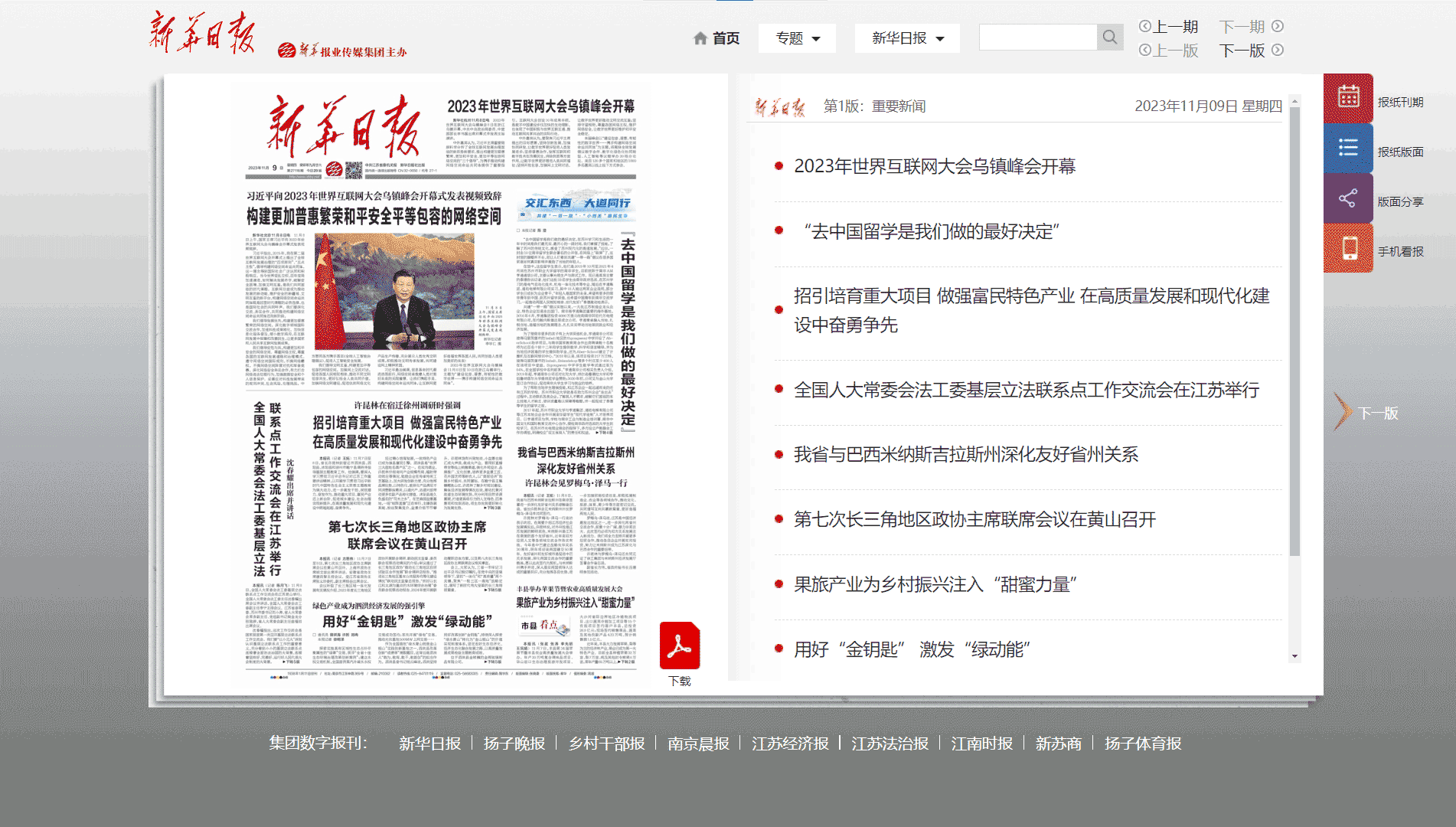Open article 用好“金钥匙” 激发“绿动能”

point(912,649)
